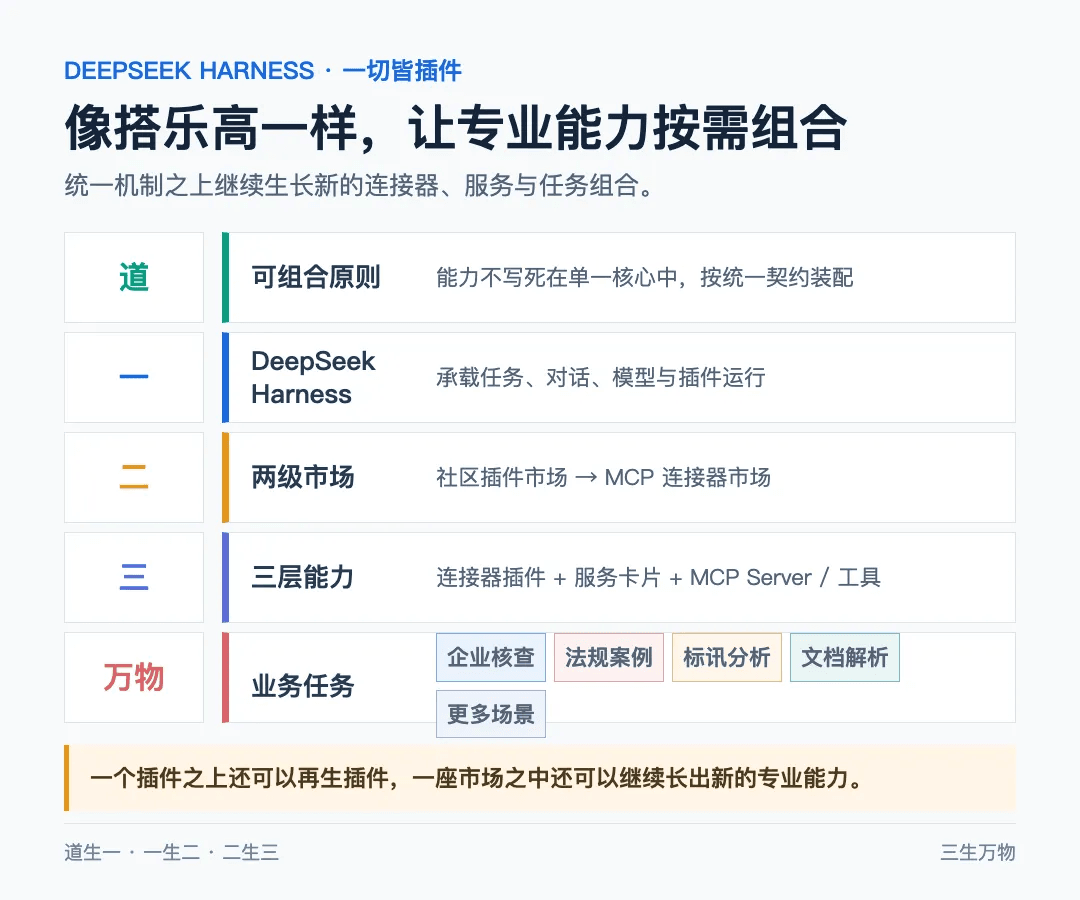Screen dimensions: 1080x900
Task: Click the footer text 道生一 · 一生二 · 二生三
Action: tap(172, 852)
